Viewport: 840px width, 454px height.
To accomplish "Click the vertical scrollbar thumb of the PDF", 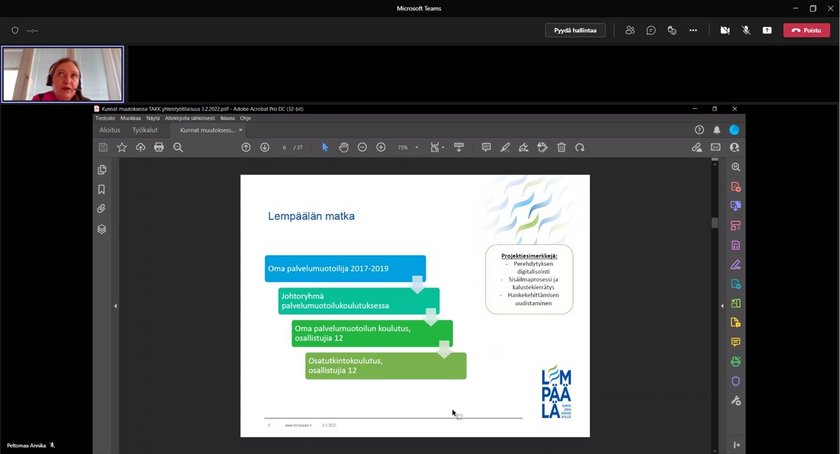I will coord(714,222).
